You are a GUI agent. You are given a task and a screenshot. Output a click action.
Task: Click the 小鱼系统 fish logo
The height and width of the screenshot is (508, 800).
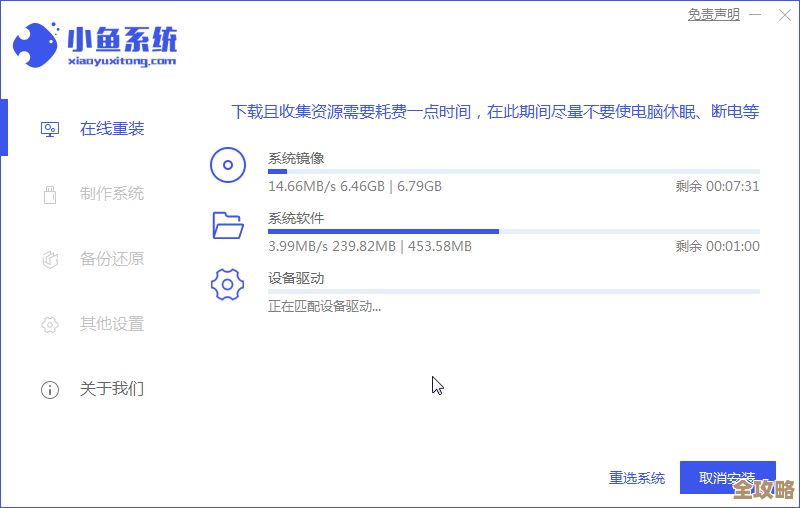pos(36,45)
